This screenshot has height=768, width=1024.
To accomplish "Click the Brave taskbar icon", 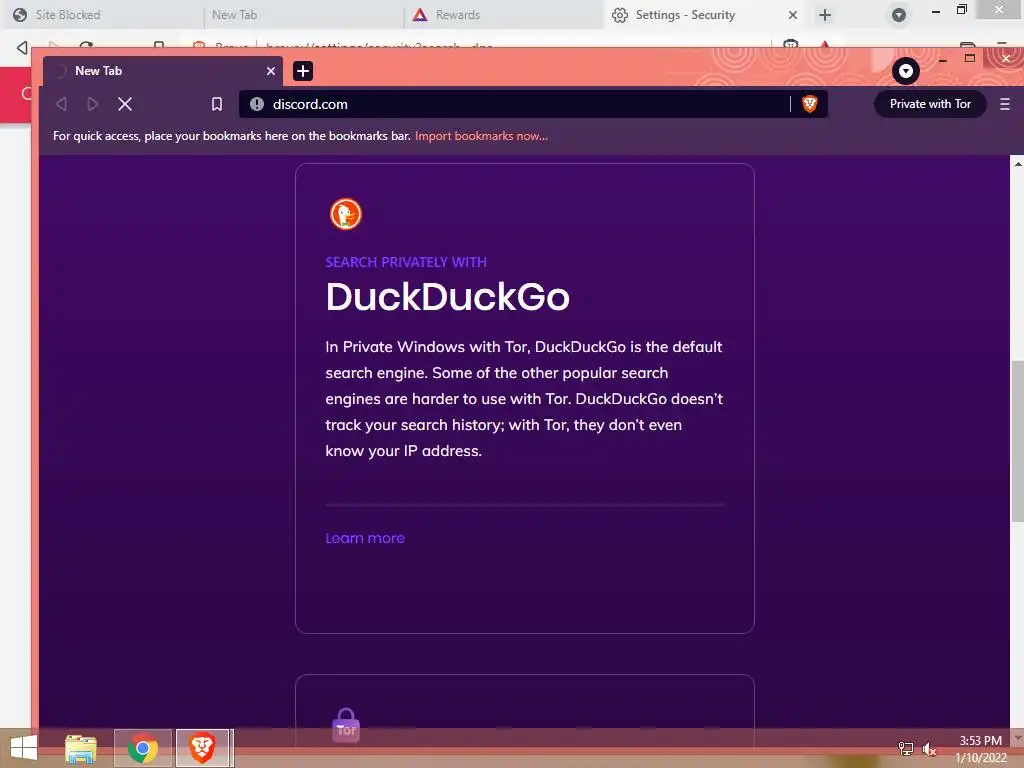I will click(x=203, y=748).
